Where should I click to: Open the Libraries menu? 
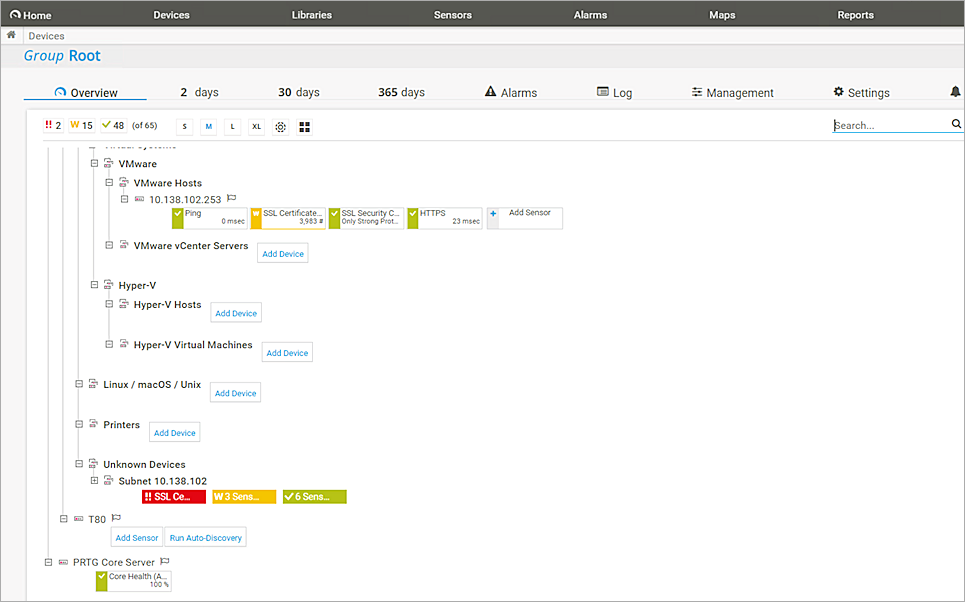(x=311, y=15)
